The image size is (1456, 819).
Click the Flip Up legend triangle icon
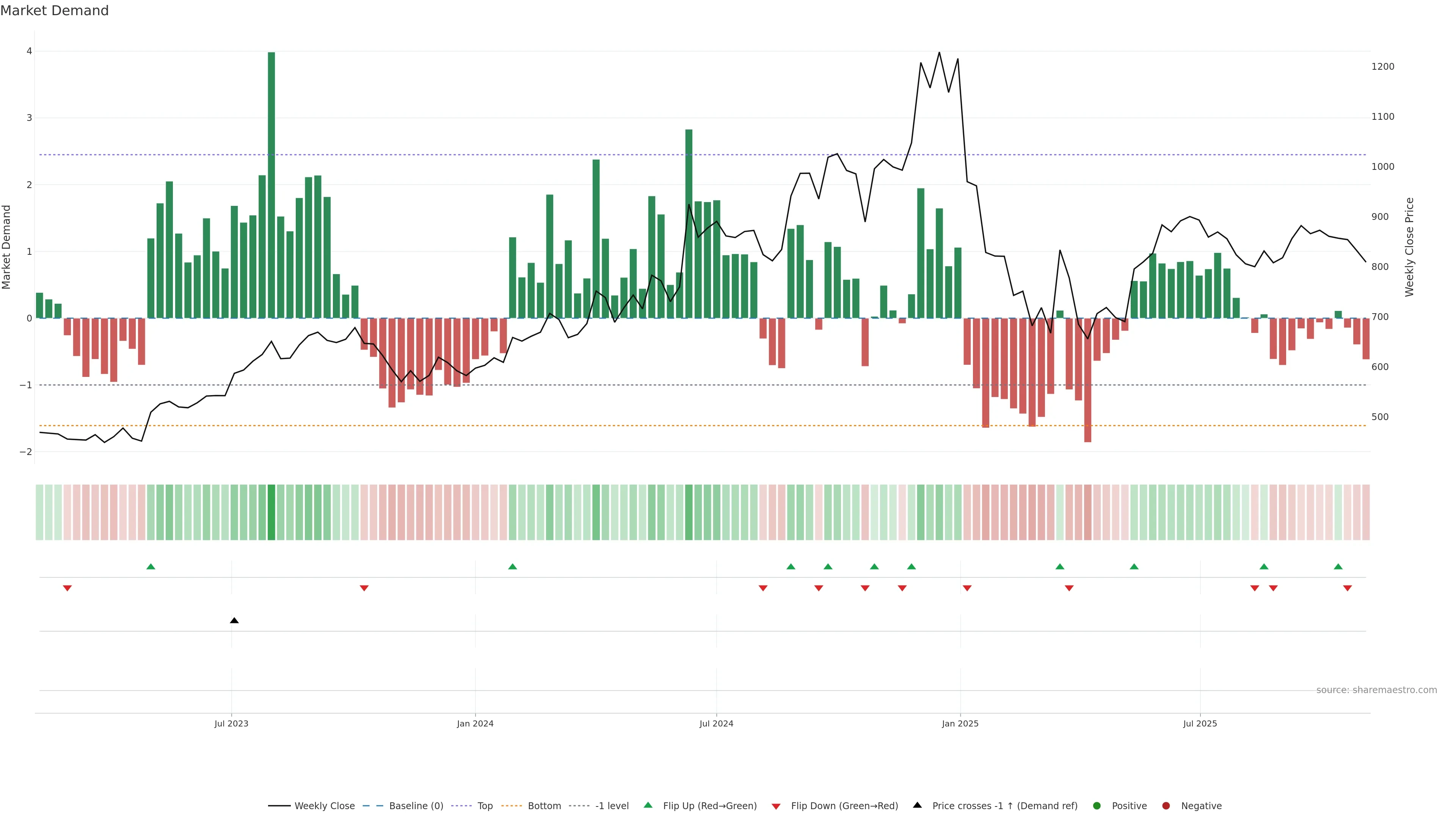coord(648,805)
